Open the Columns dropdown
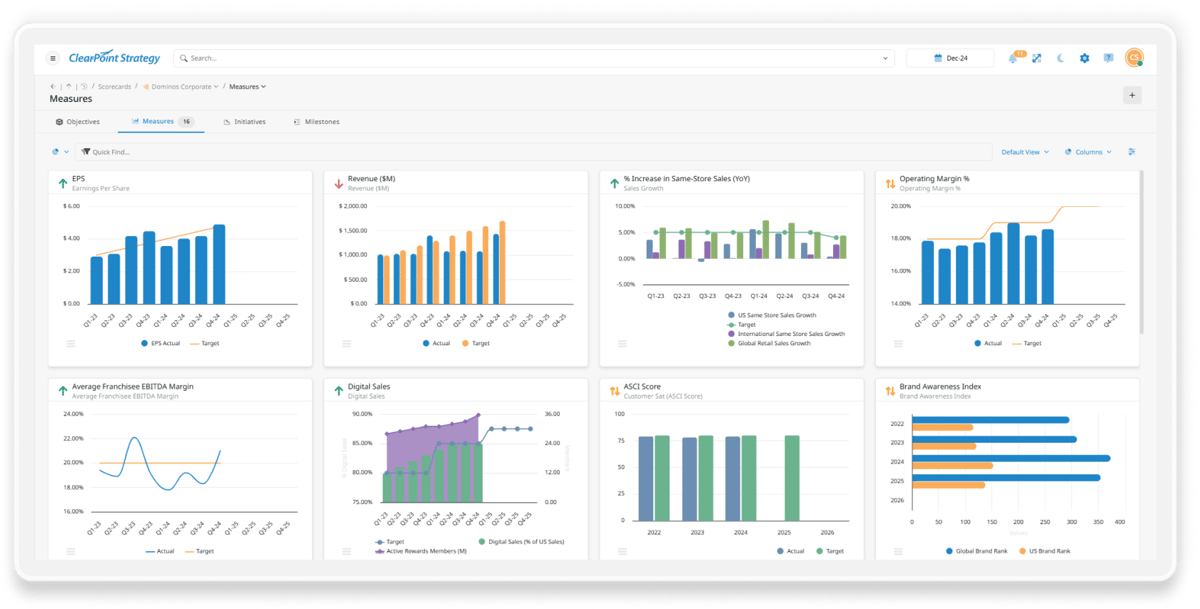1200x609 pixels. click(1088, 152)
